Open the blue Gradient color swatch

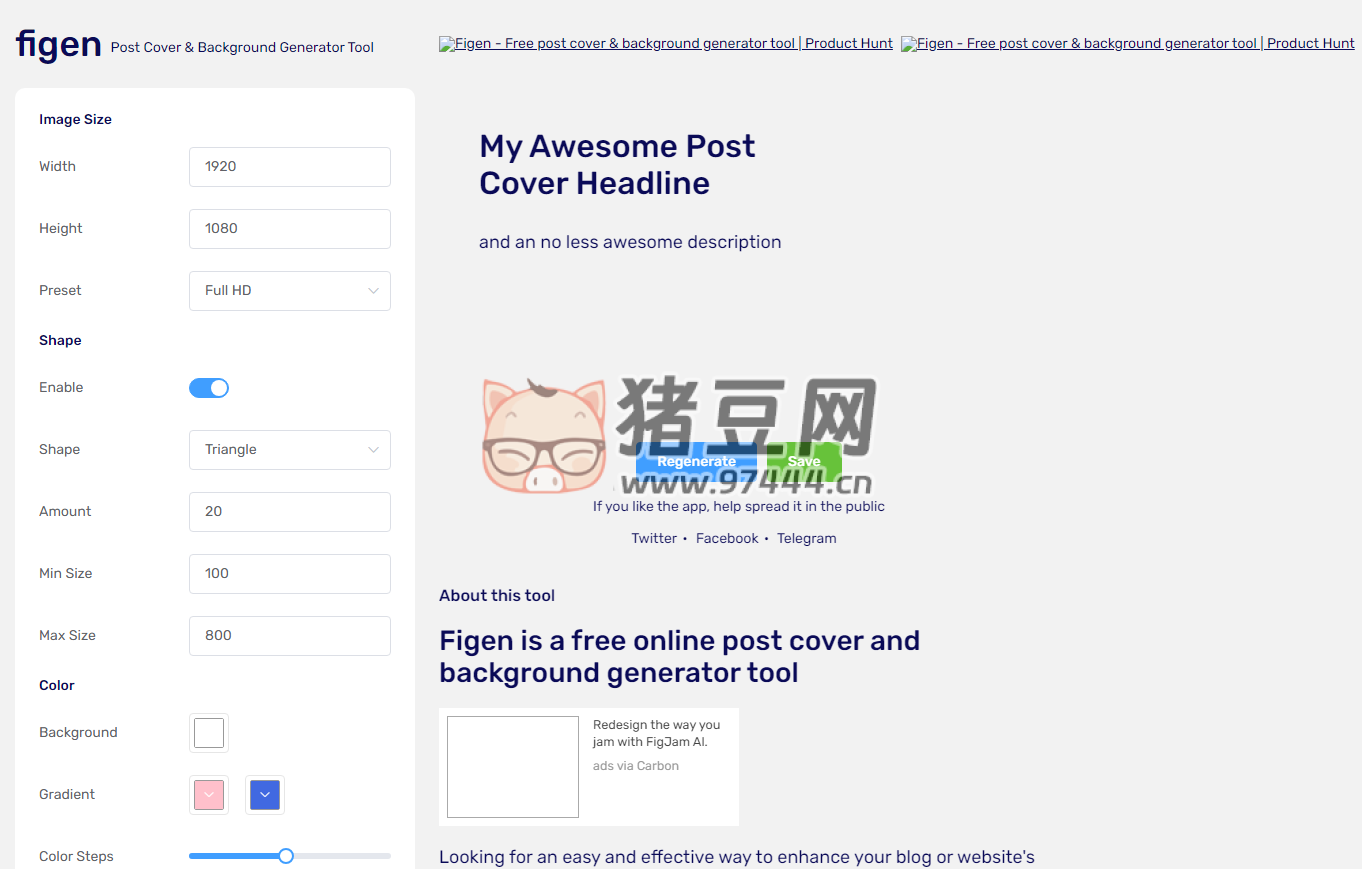[x=265, y=795]
